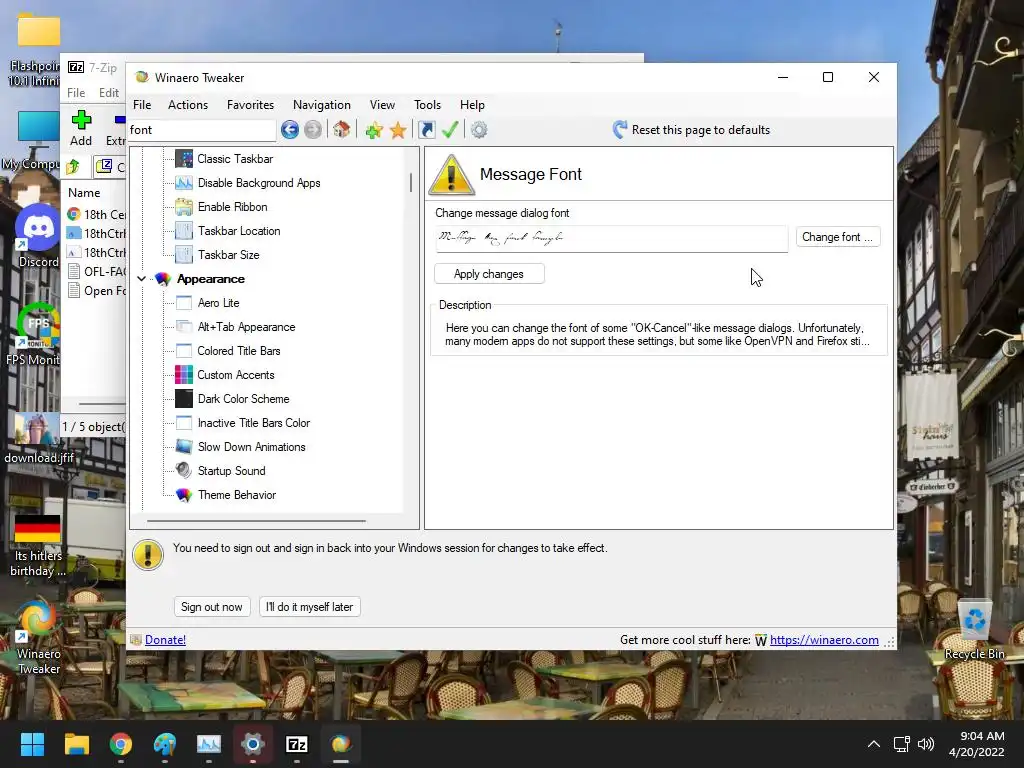Click the grey forward navigation arrow
Image resolution: width=1024 pixels, height=768 pixels.
[313, 130]
